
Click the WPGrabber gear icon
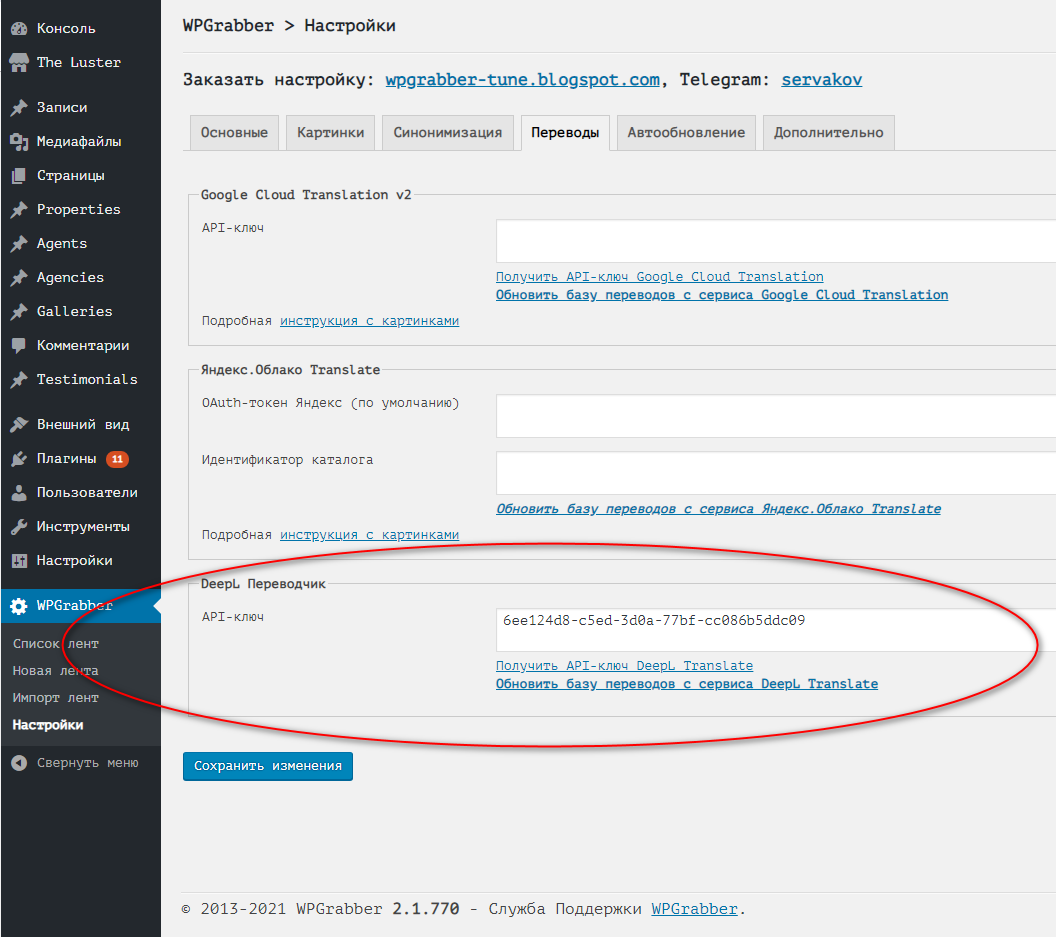pyautogui.click(x=19, y=606)
